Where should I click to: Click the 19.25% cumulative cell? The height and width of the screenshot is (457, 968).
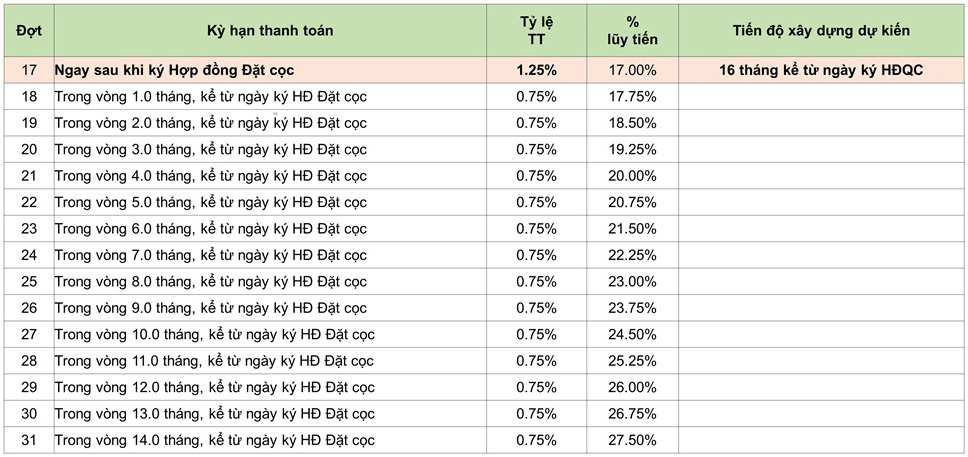[x=632, y=149]
